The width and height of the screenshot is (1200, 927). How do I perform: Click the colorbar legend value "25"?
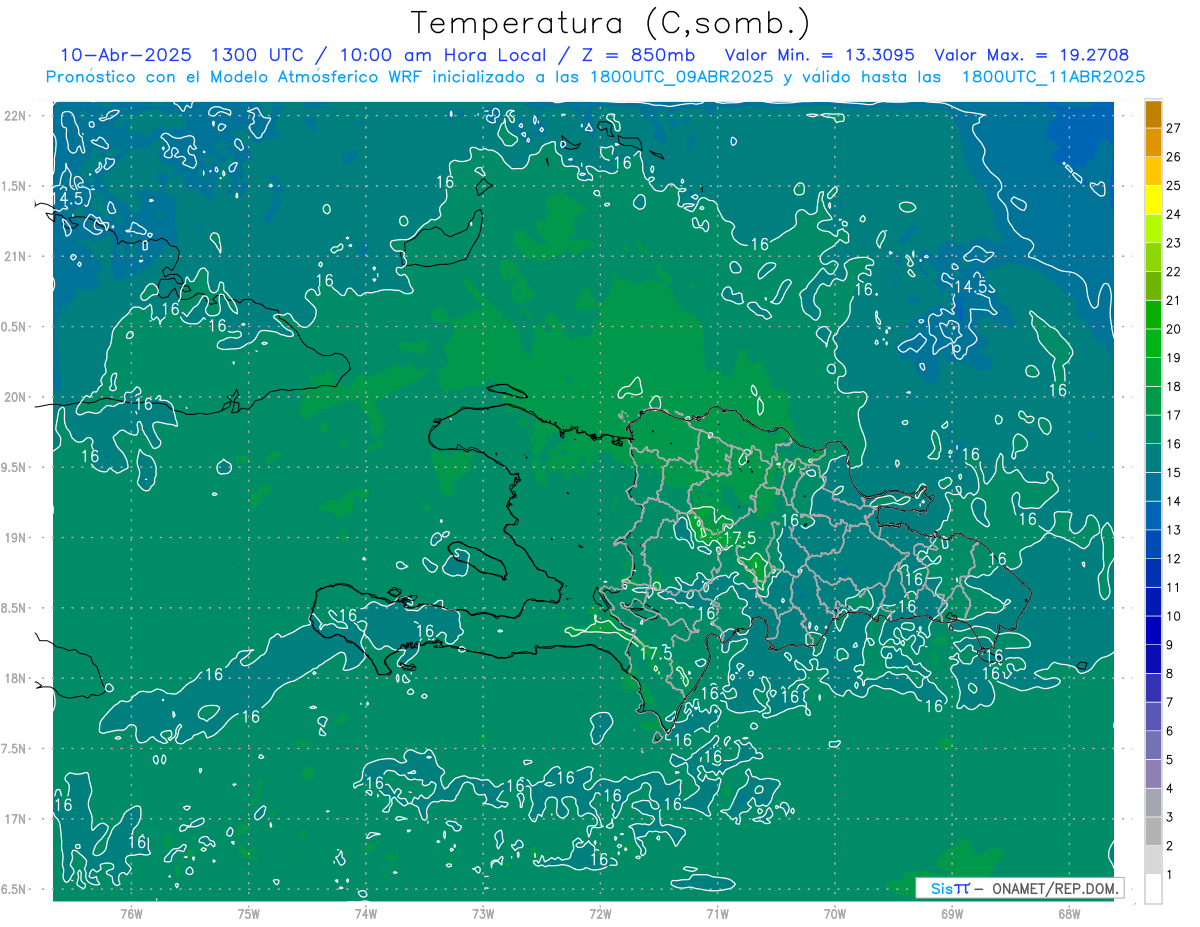(x=1174, y=185)
